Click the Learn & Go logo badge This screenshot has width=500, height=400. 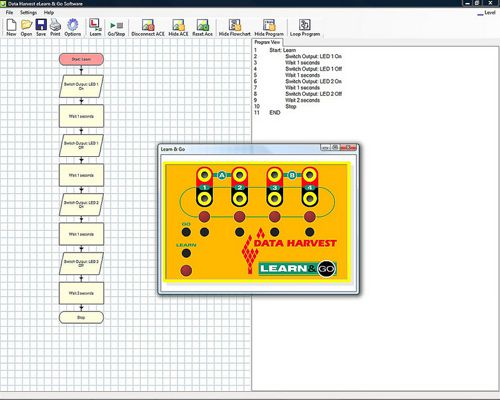point(298,269)
